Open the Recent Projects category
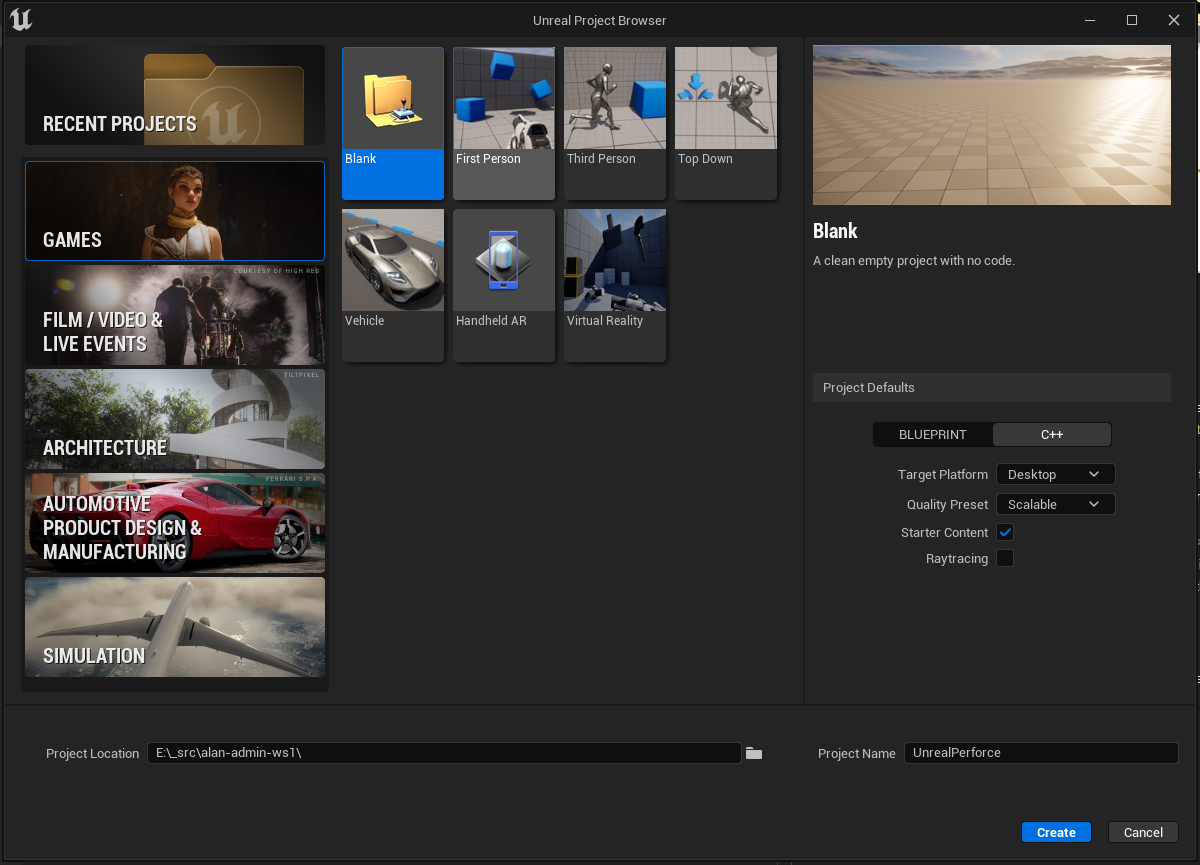 point(175,95)
